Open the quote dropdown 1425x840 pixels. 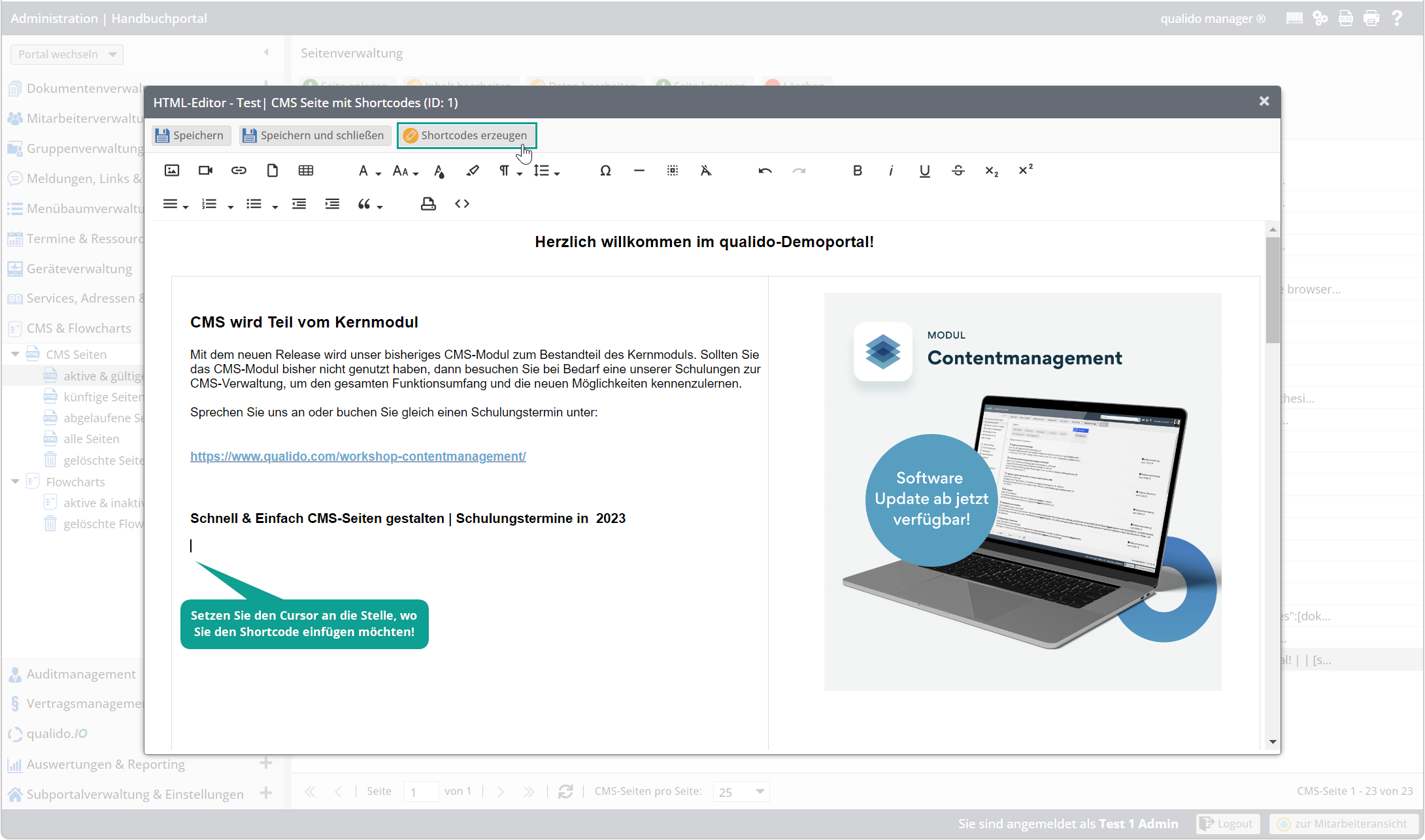pos(370,205)
